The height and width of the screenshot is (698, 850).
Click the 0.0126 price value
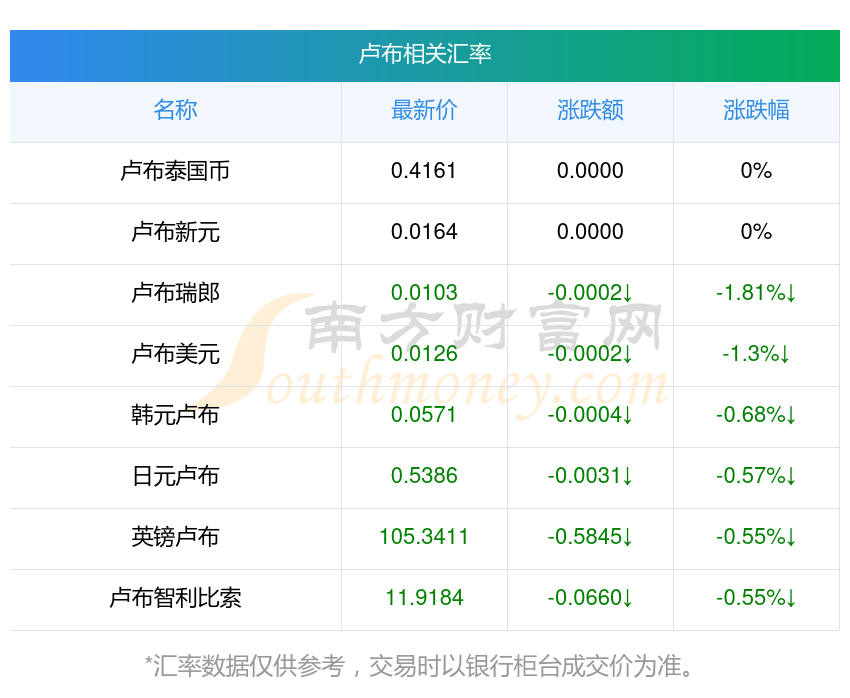click(x=424, y=354)
